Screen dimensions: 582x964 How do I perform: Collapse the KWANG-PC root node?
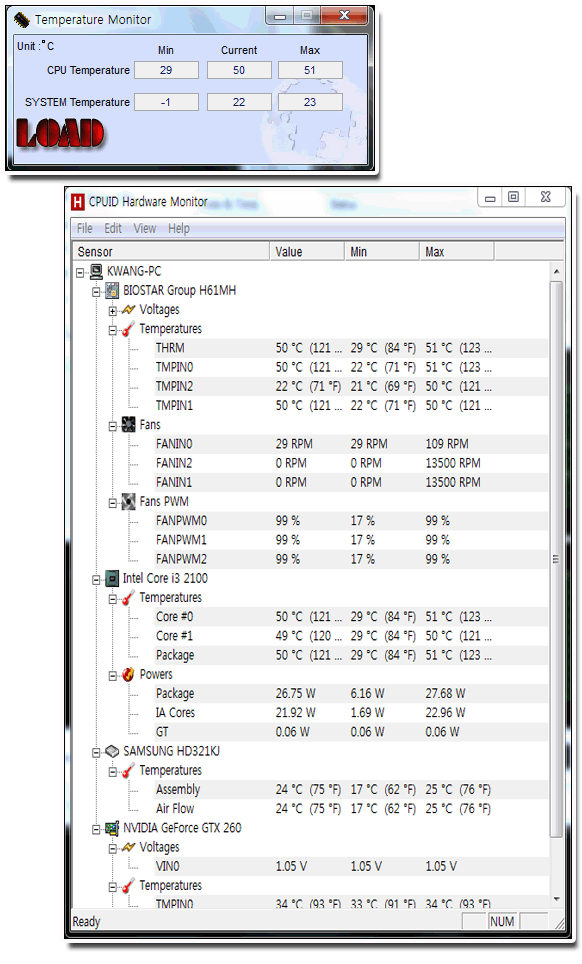coord(80,272)
